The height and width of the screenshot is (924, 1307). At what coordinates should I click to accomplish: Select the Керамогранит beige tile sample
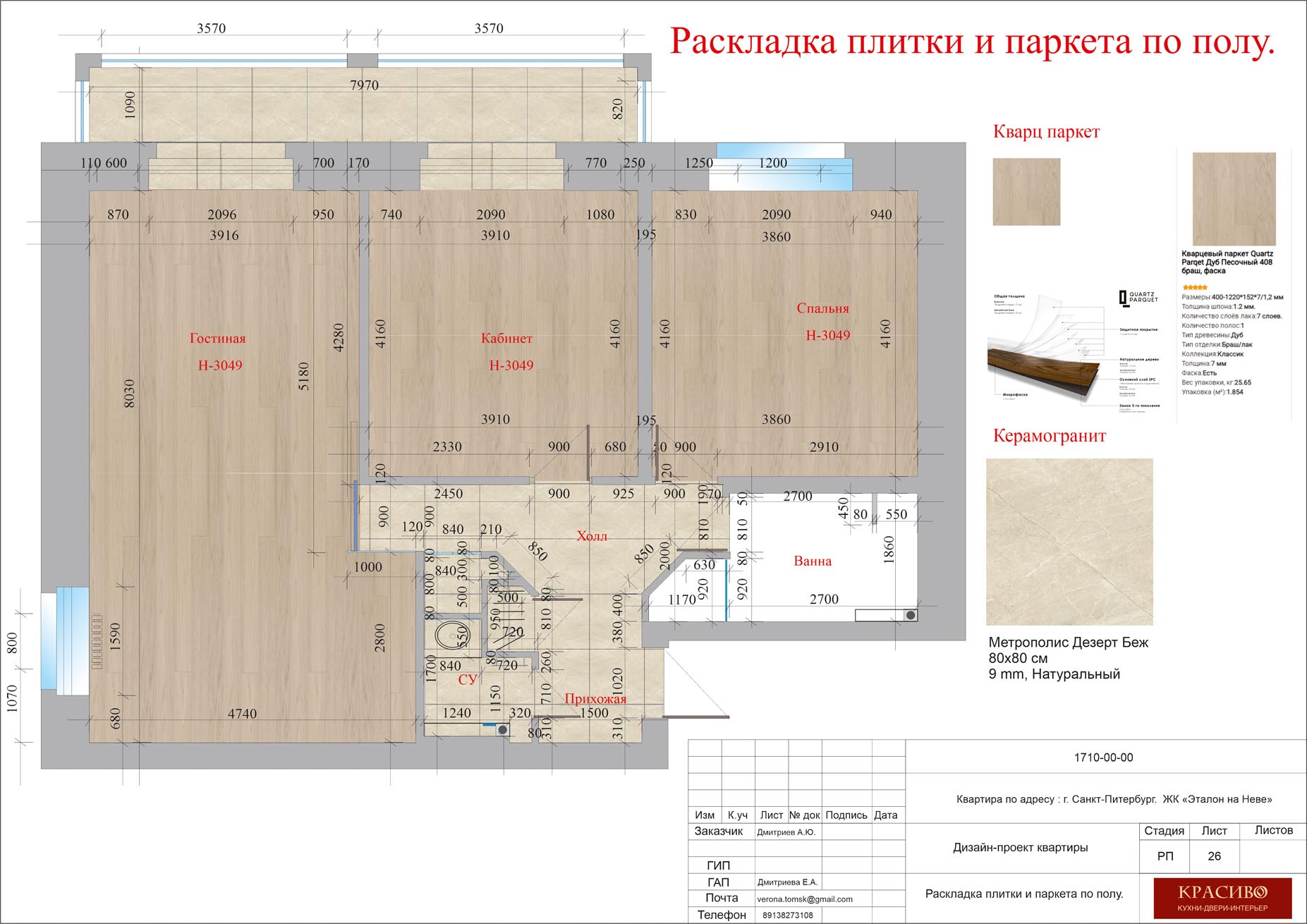coord(1069,542)
